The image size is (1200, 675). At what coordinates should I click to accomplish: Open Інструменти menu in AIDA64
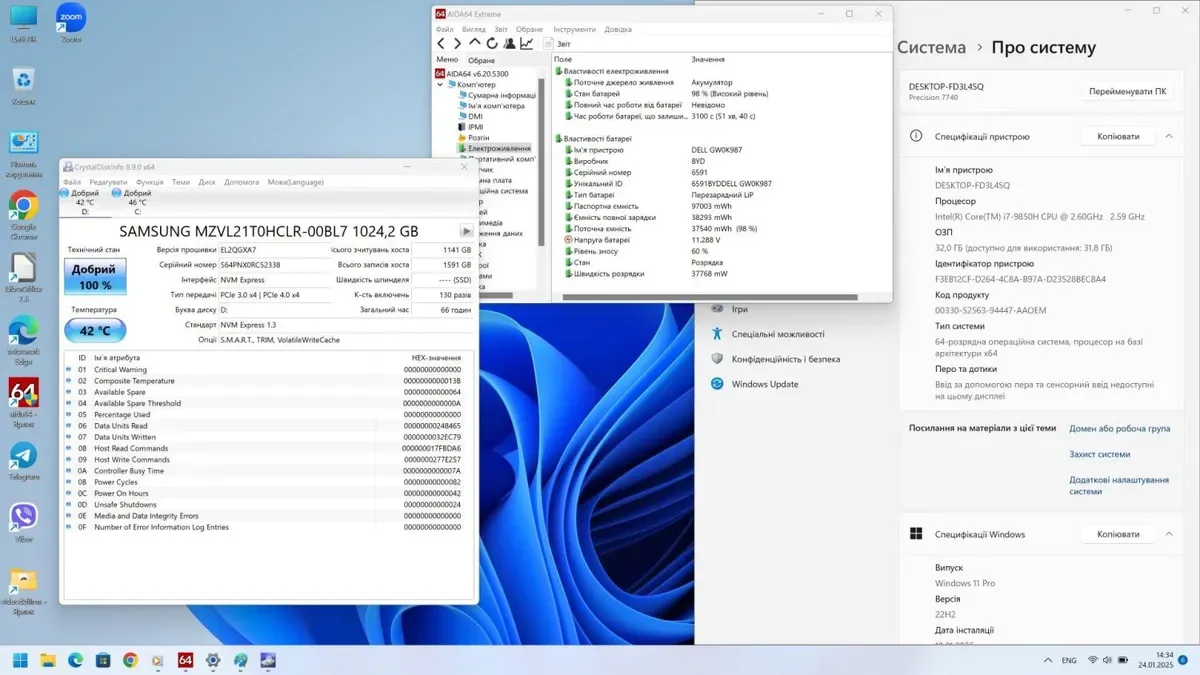click(574, 30)
